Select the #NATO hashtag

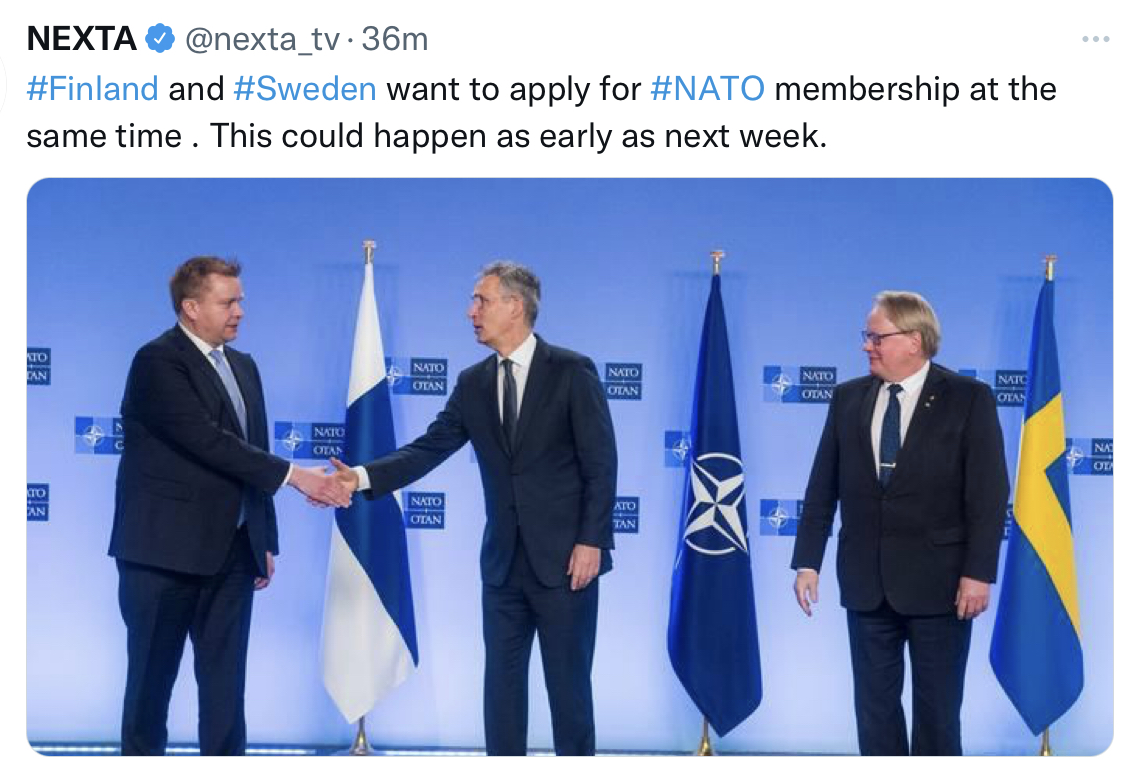click(x=707, y=89)
